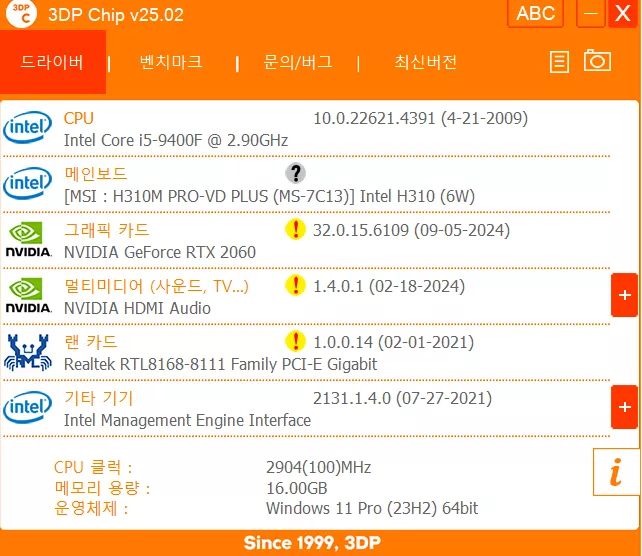Screen dimensions: 642x556
Task: Click the warning icon for 멀티미디어
Action: [x=295, y=285]
